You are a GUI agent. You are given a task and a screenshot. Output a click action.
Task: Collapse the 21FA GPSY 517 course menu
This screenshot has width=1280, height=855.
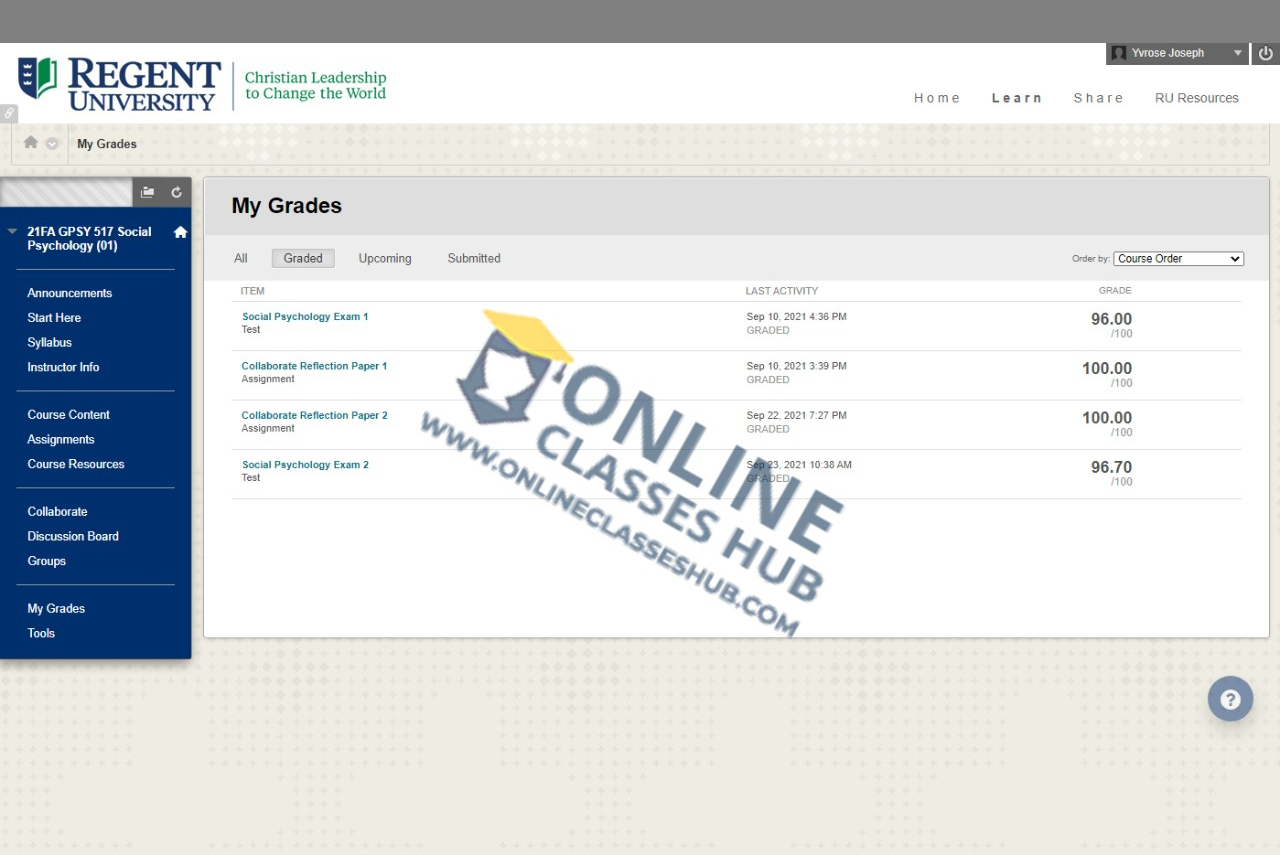tap(12, 232)
